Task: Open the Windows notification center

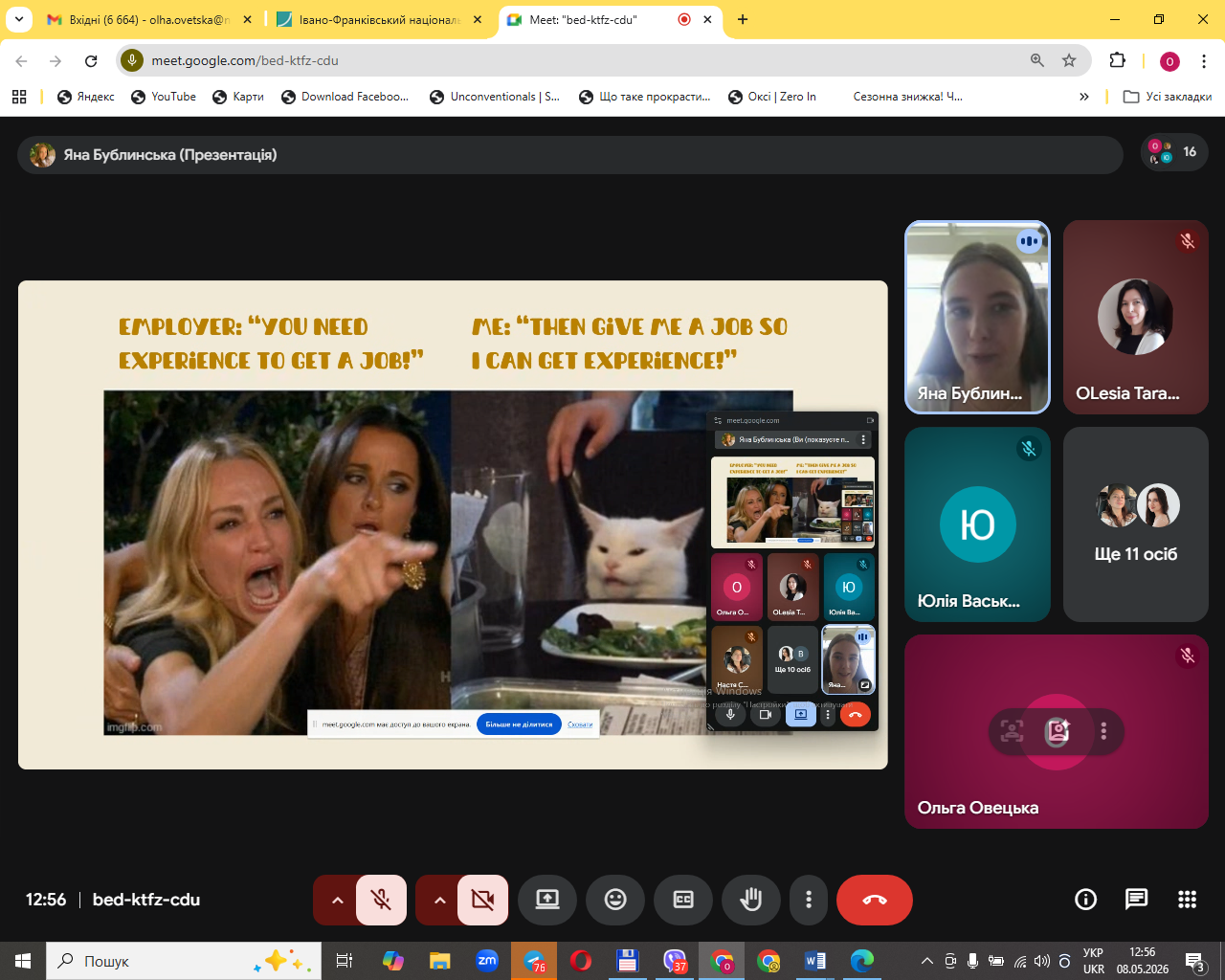Action: [x=1195, y=961]
